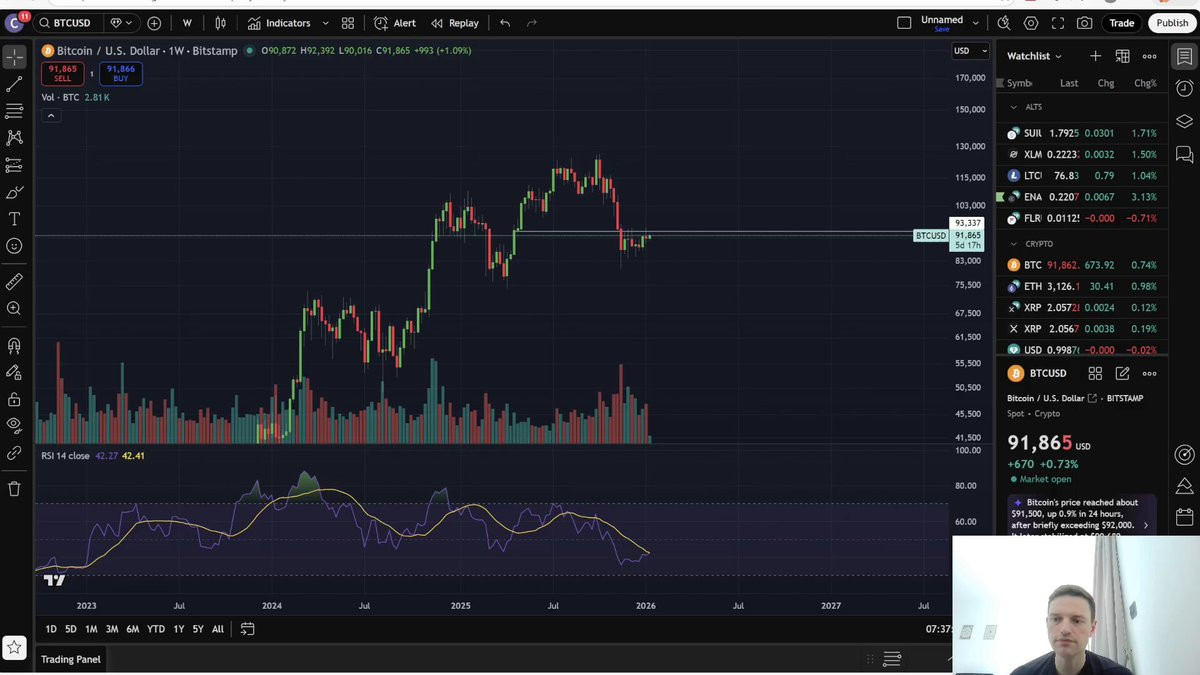Add symbol to watchlist plus icon

tap(1095, 56)
